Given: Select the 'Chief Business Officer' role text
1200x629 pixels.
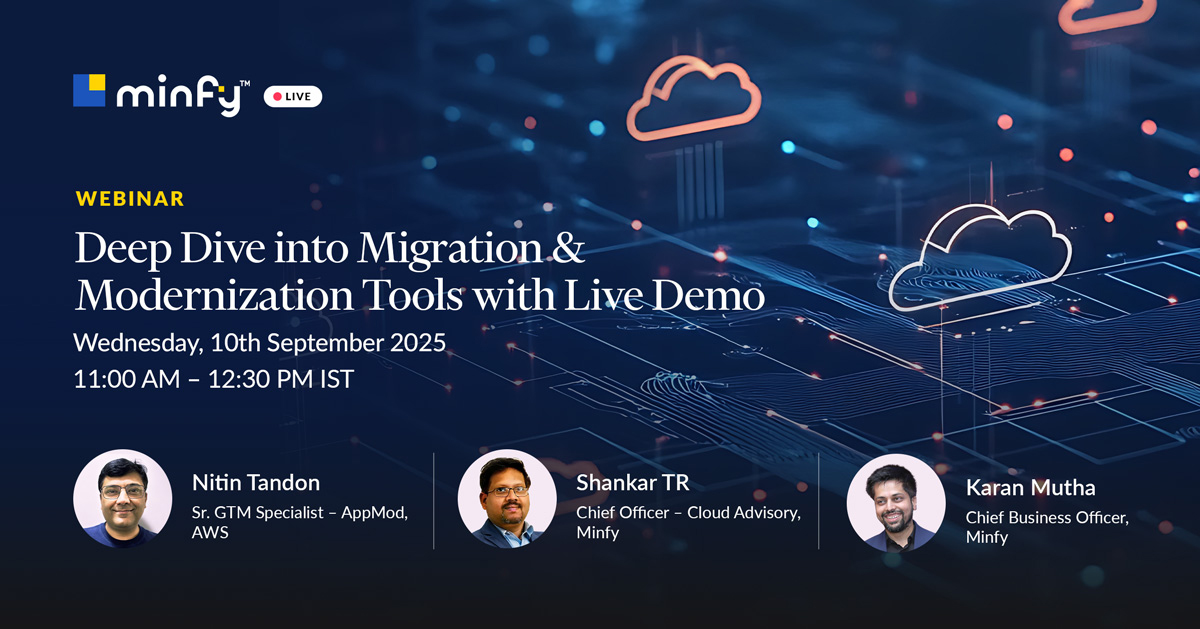Looking at the screenshot, I should [x=1046, y=517].
